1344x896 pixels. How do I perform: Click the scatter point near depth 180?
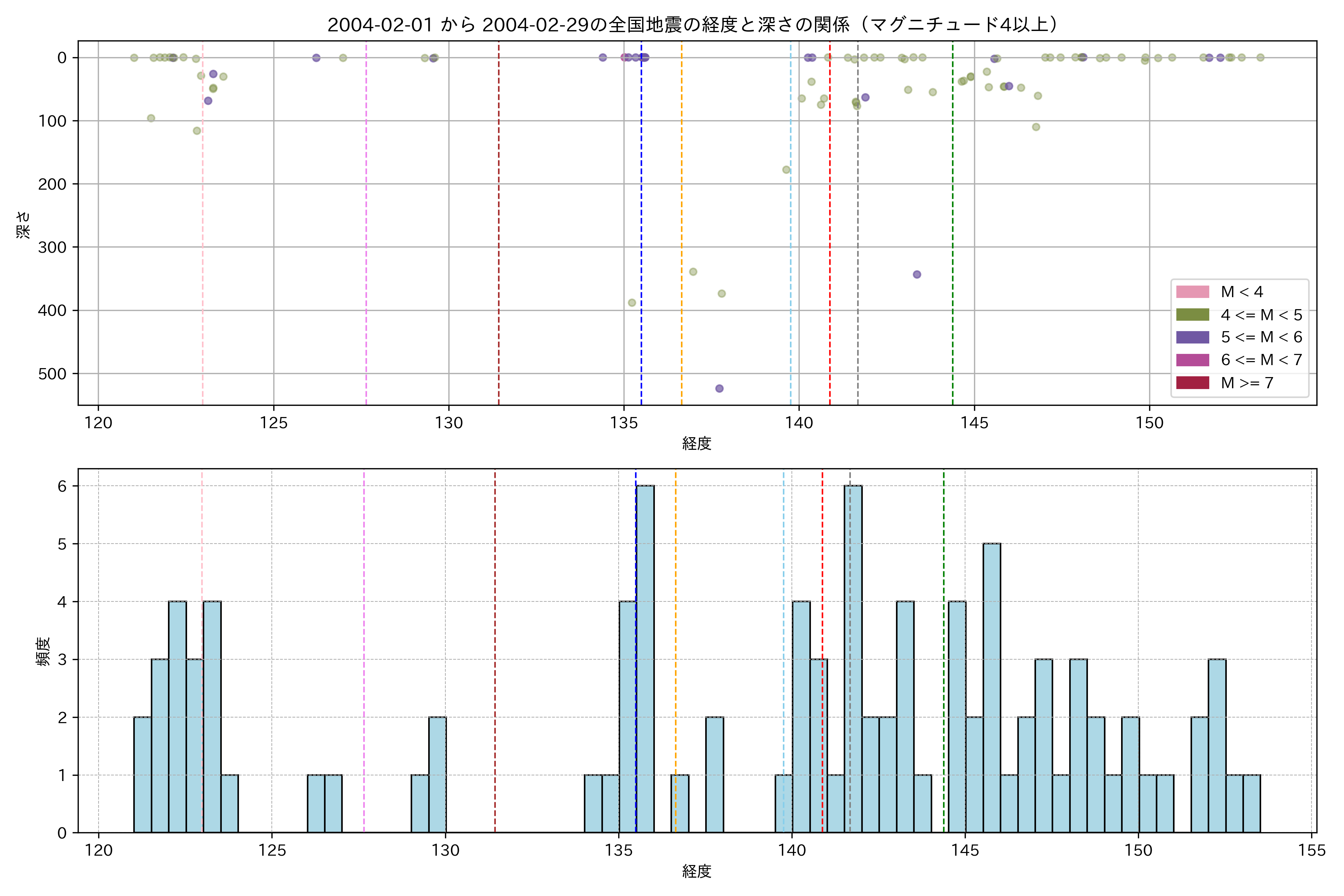(786, 170)
